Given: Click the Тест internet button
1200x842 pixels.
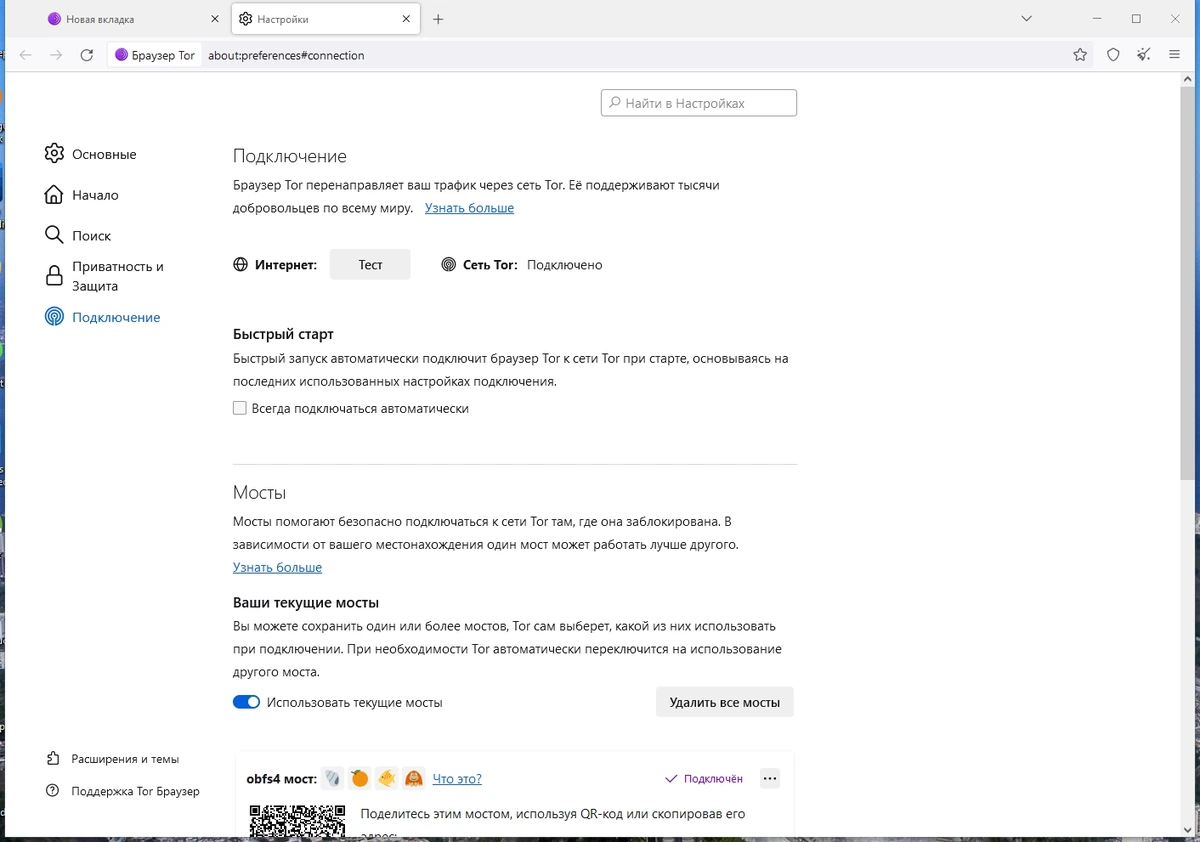Looking at the screenshot, I should 370,265.
